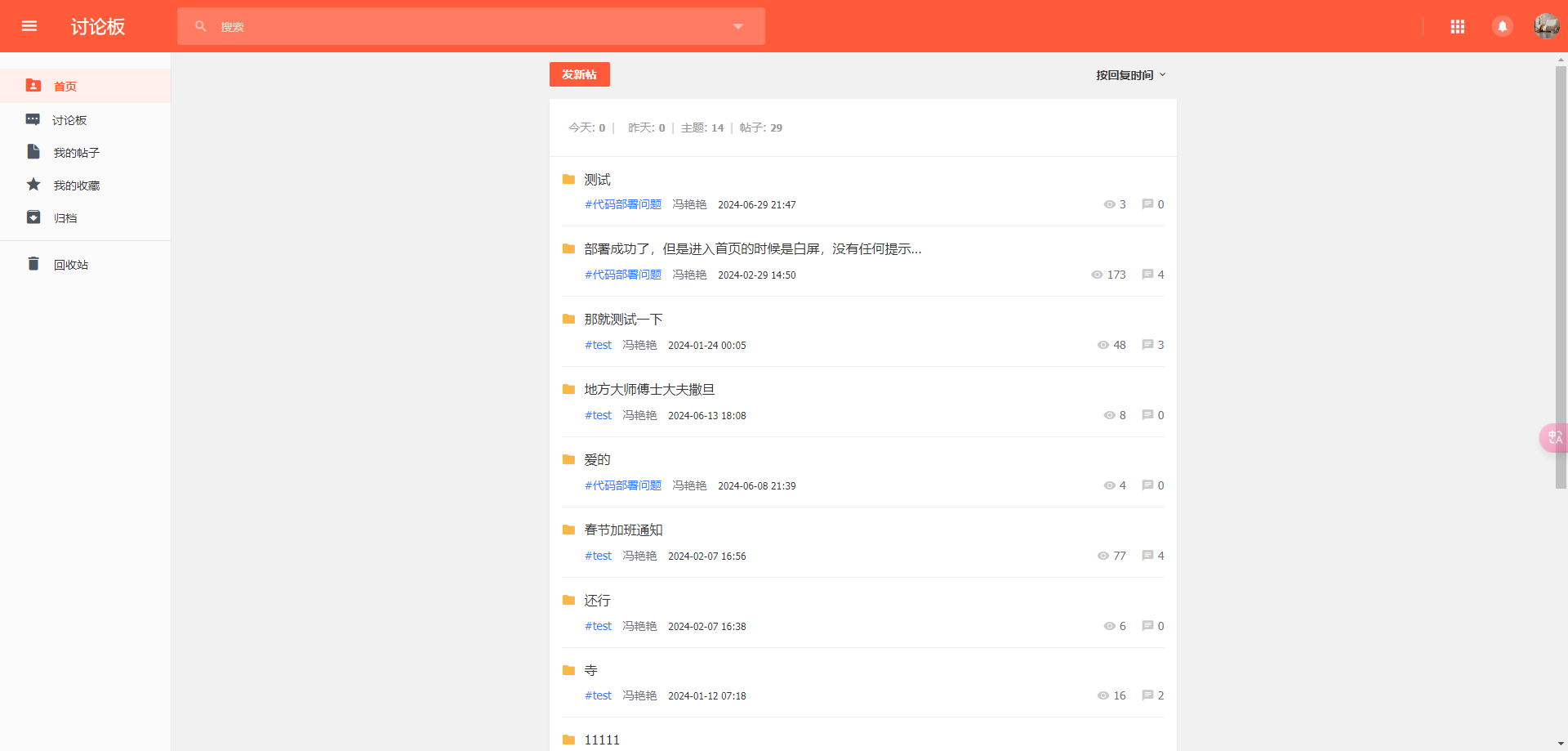
Task: Focus the 搜索 input field
Action: tap(471, 26)
